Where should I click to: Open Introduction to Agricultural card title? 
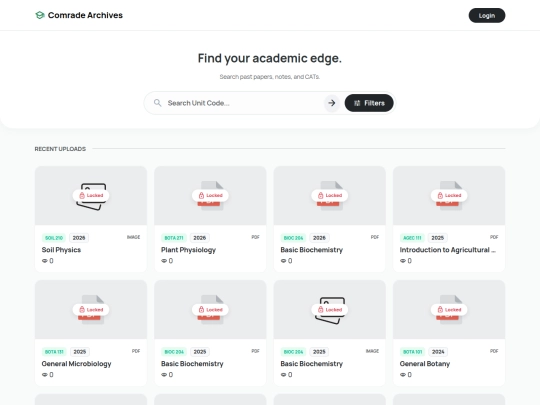point(448,250)
